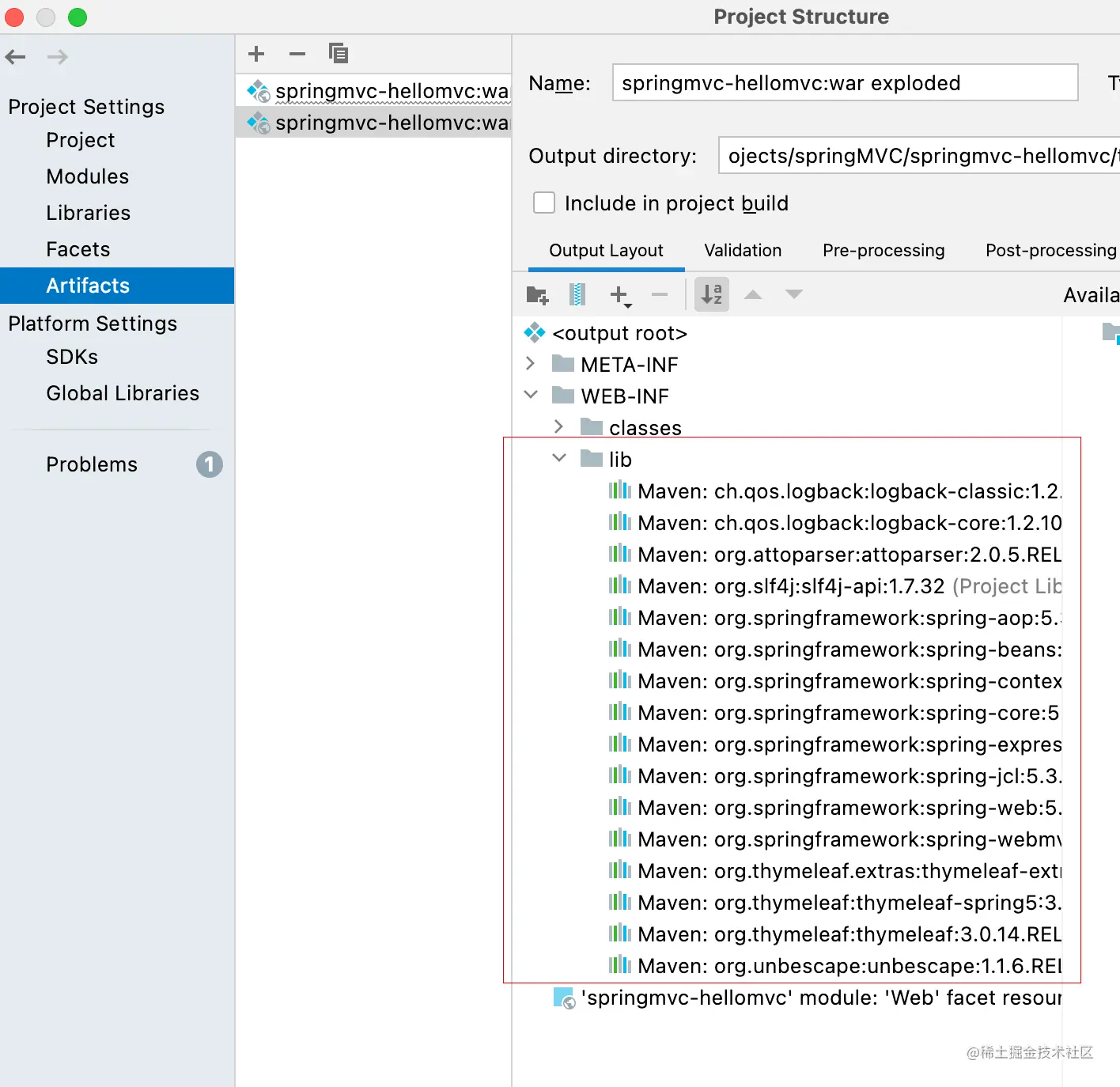Expand the META-INF folder
Screen dimensions: 1120x1087
(531, 364)
